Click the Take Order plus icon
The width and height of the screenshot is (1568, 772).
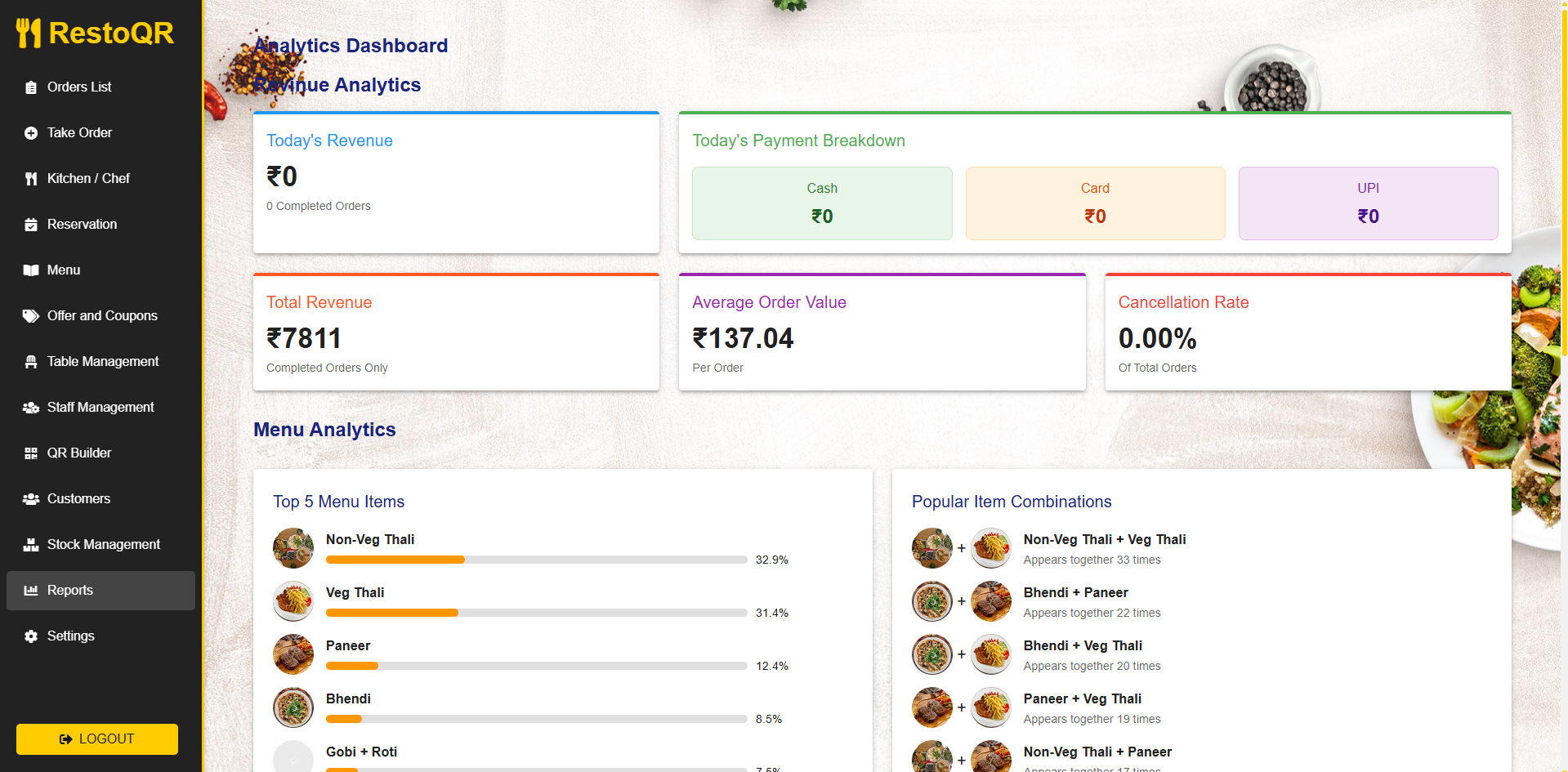(x=31, y=133)
